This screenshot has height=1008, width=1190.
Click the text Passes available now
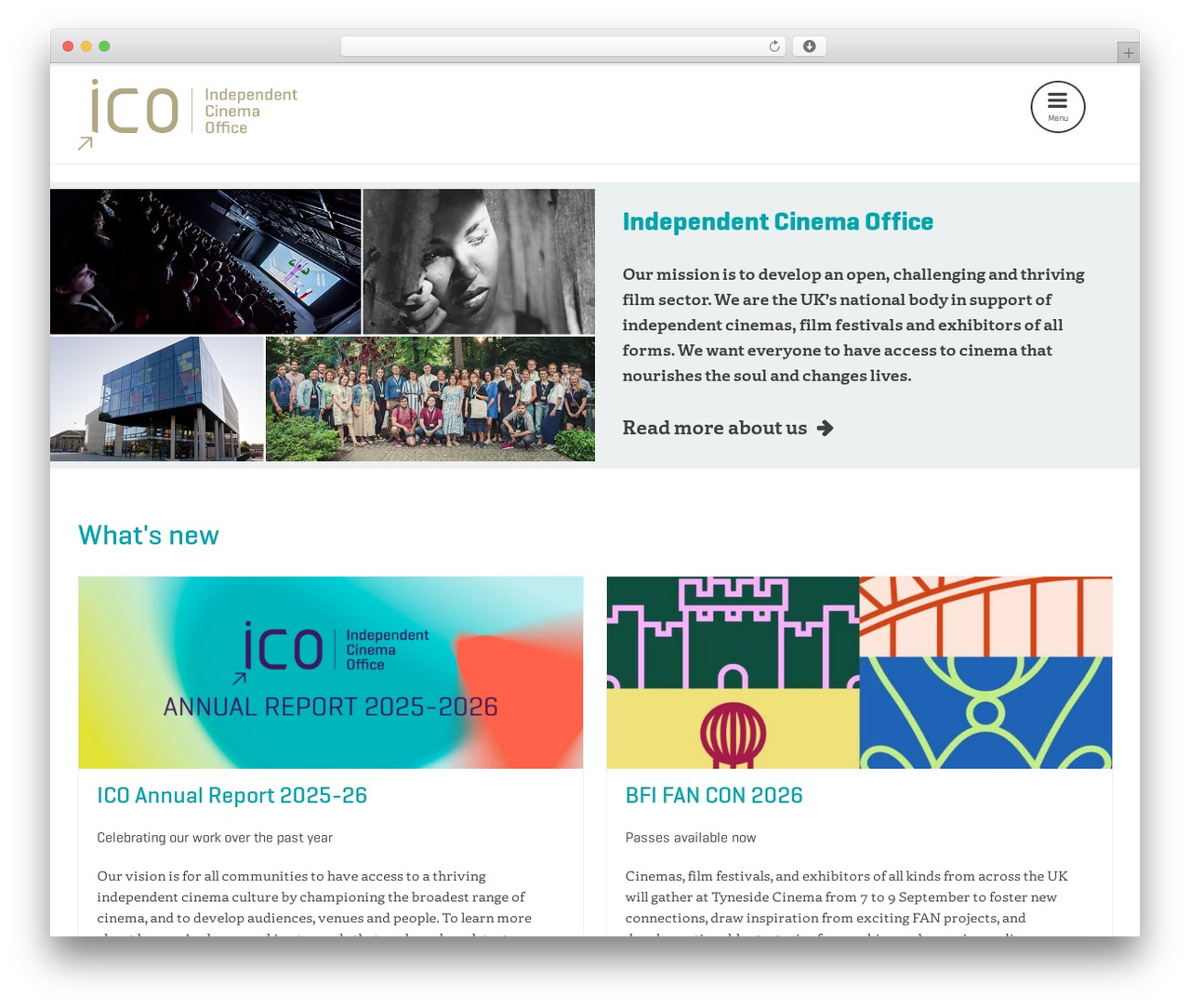click(691, 838)
